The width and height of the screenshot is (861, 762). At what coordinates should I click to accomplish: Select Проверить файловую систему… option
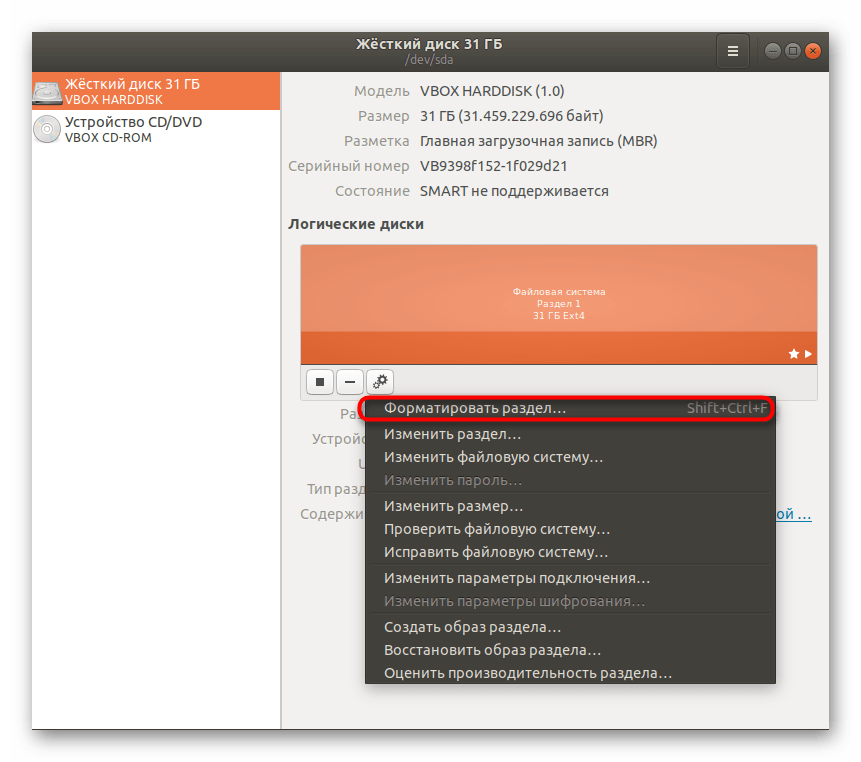tap(496, 529)
